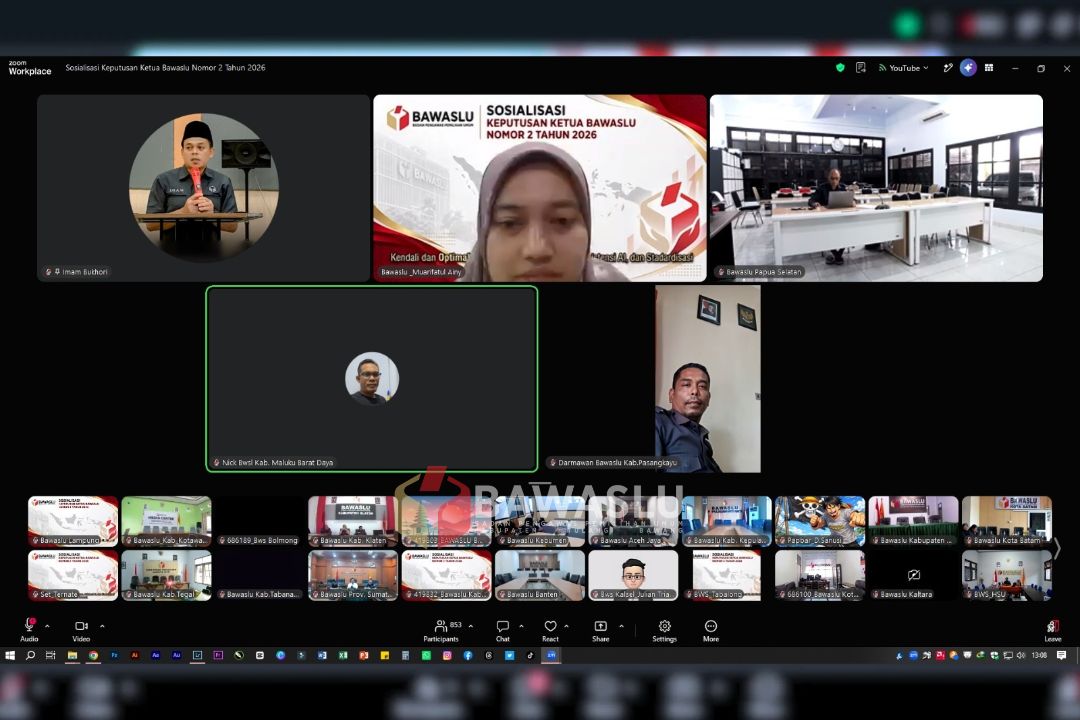Show meeting encryption shield info

click(840, 68)
